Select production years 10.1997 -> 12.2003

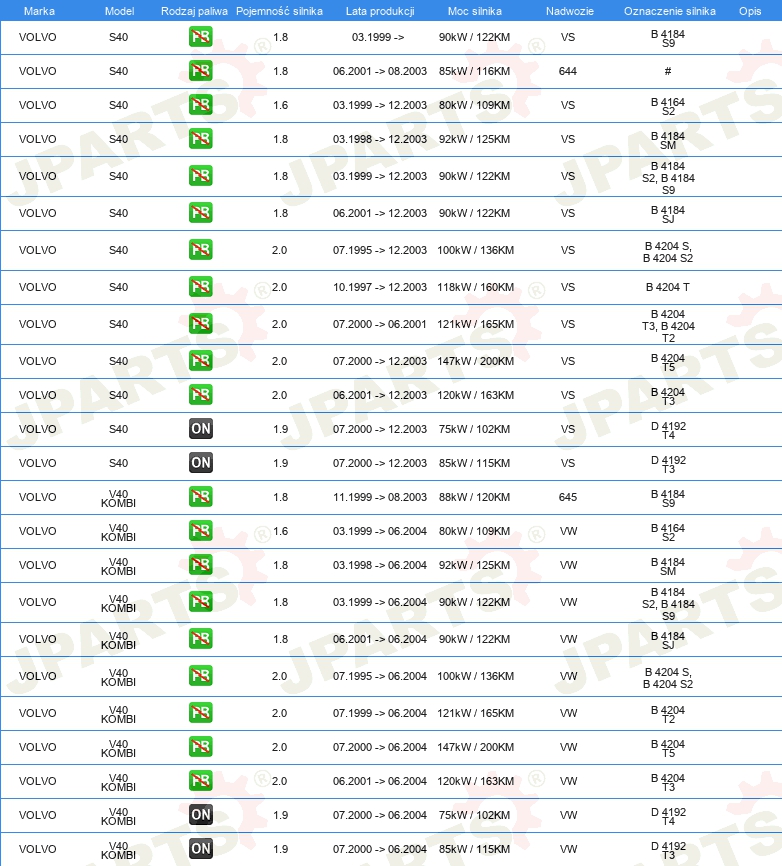(x=380, y=287)
